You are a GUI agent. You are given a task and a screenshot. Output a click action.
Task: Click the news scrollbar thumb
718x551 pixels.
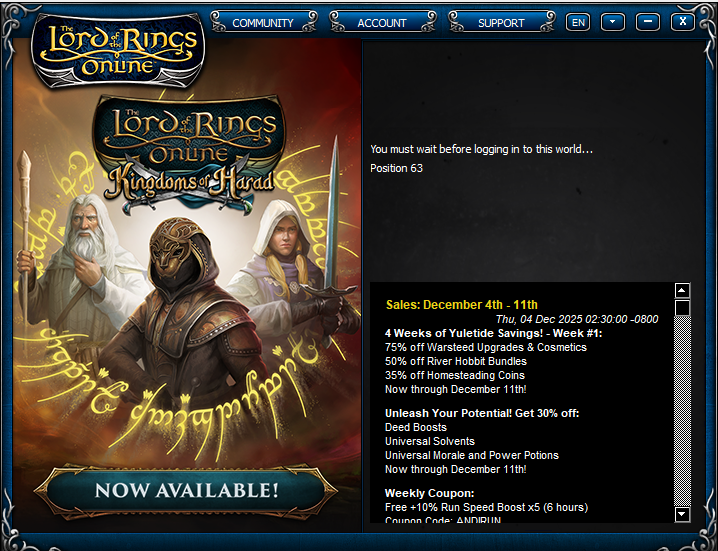[682, 308]
